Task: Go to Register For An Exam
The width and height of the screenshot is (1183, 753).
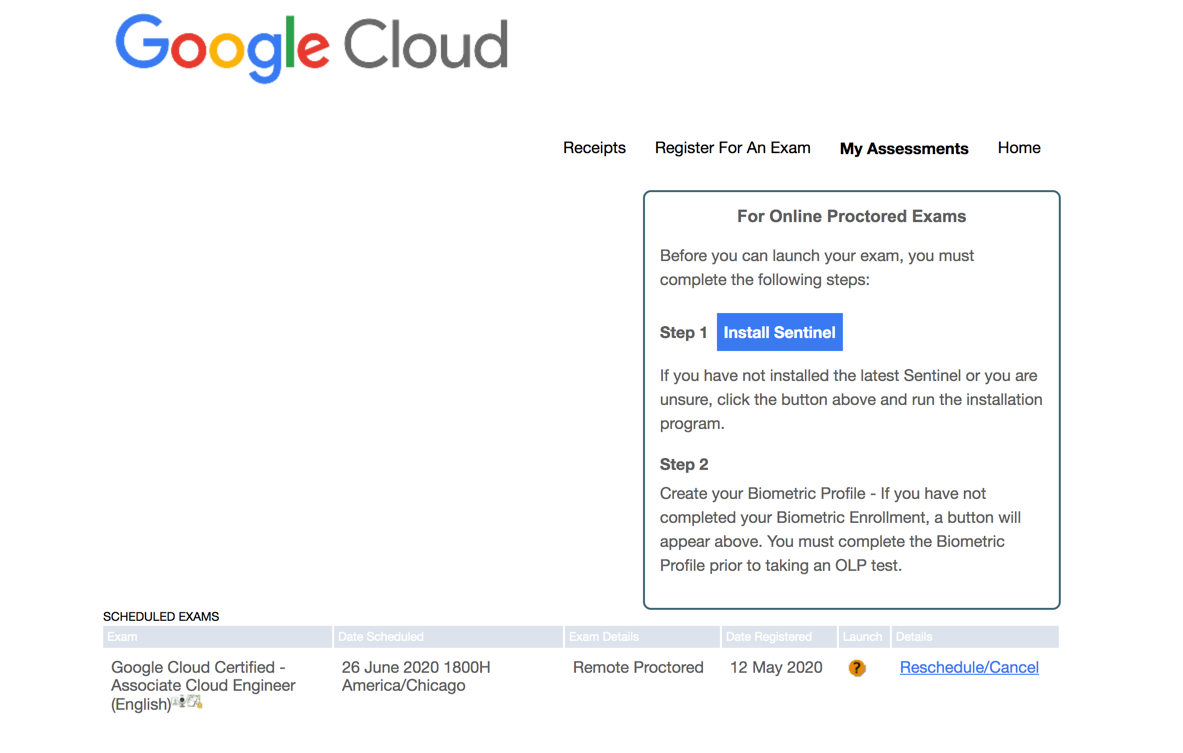Action: [x=733, y=148]
